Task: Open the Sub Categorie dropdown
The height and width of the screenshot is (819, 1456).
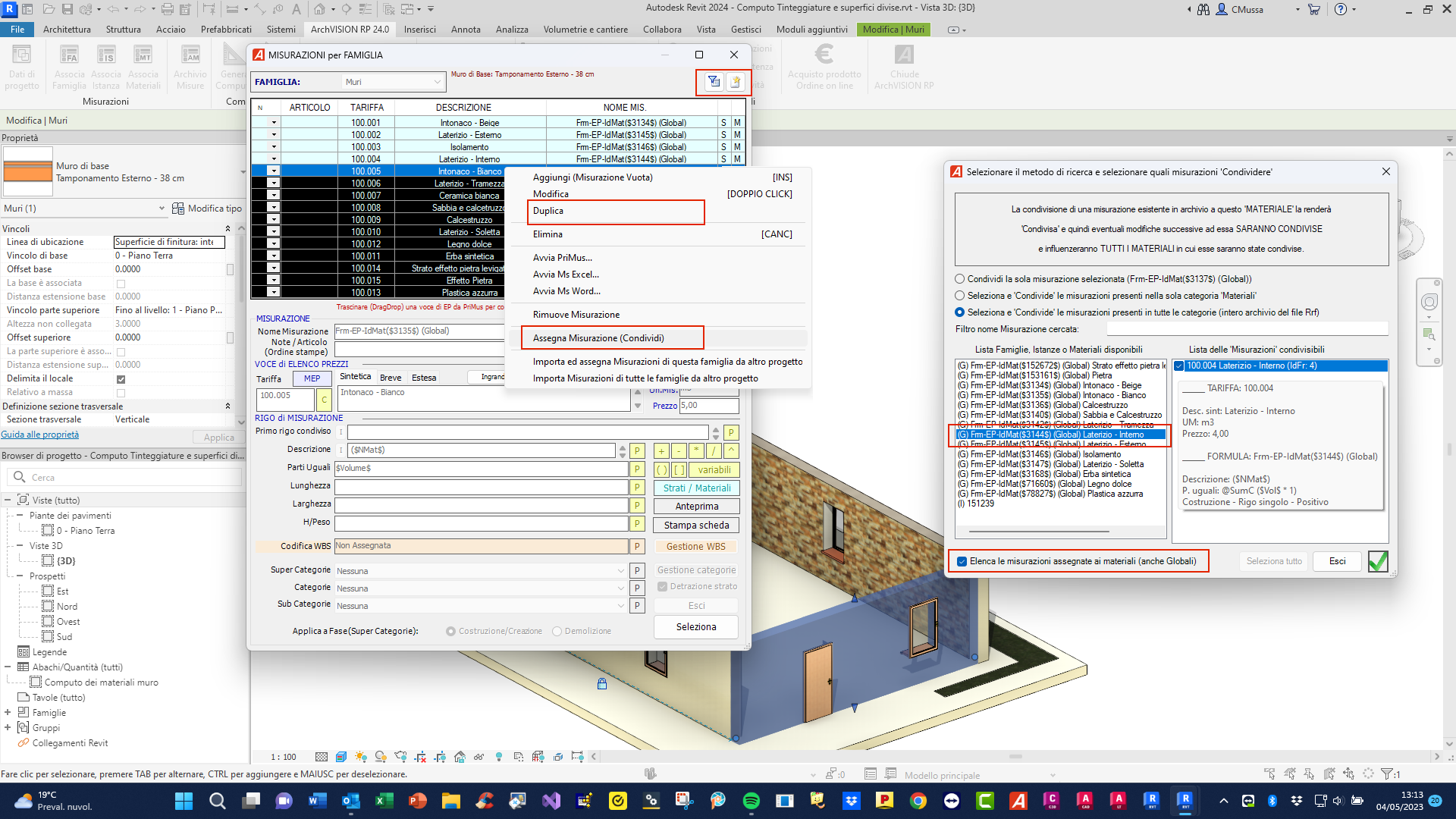Action: (481, 606)
